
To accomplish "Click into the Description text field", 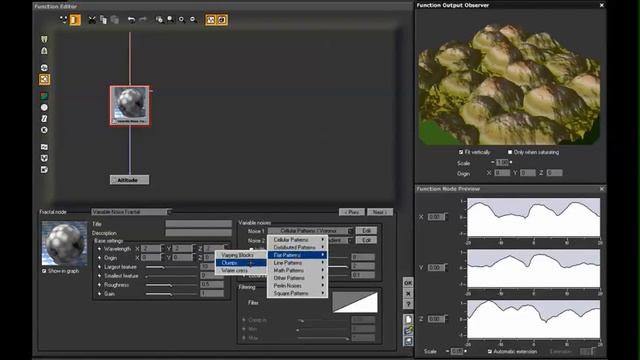I will coord(198,233).
